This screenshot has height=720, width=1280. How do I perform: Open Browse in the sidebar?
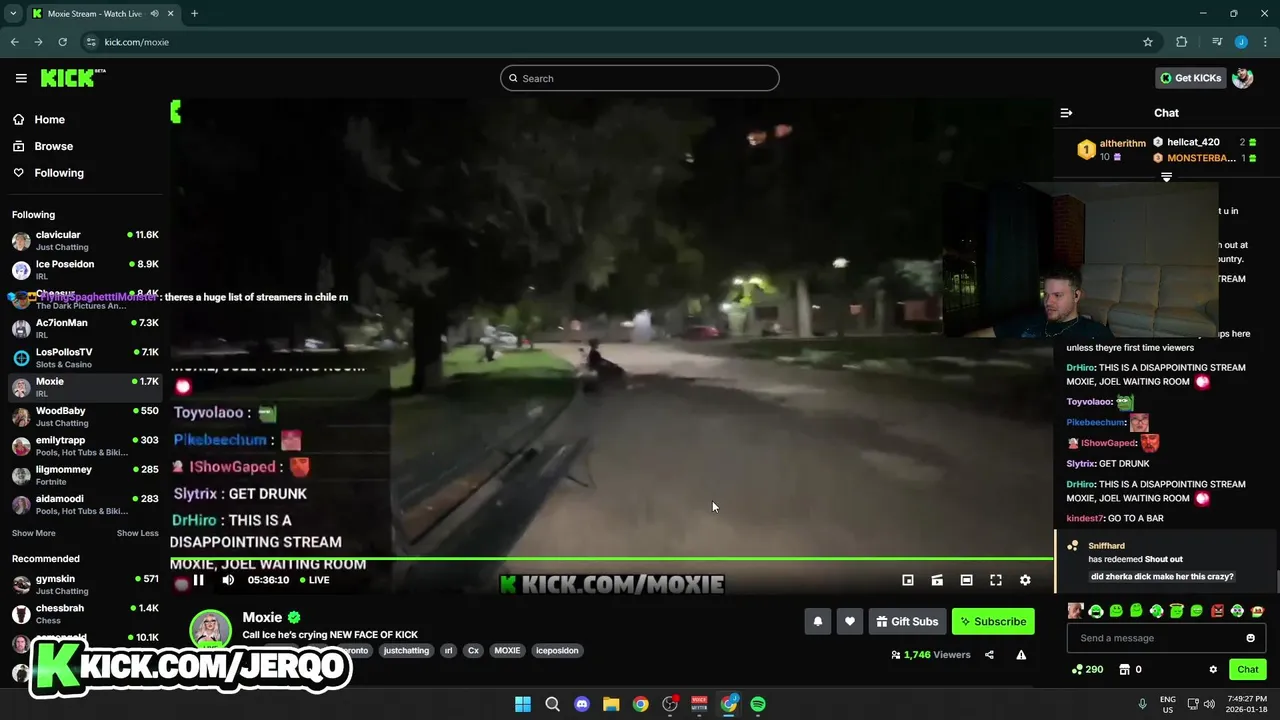click(x=53, y=146)
